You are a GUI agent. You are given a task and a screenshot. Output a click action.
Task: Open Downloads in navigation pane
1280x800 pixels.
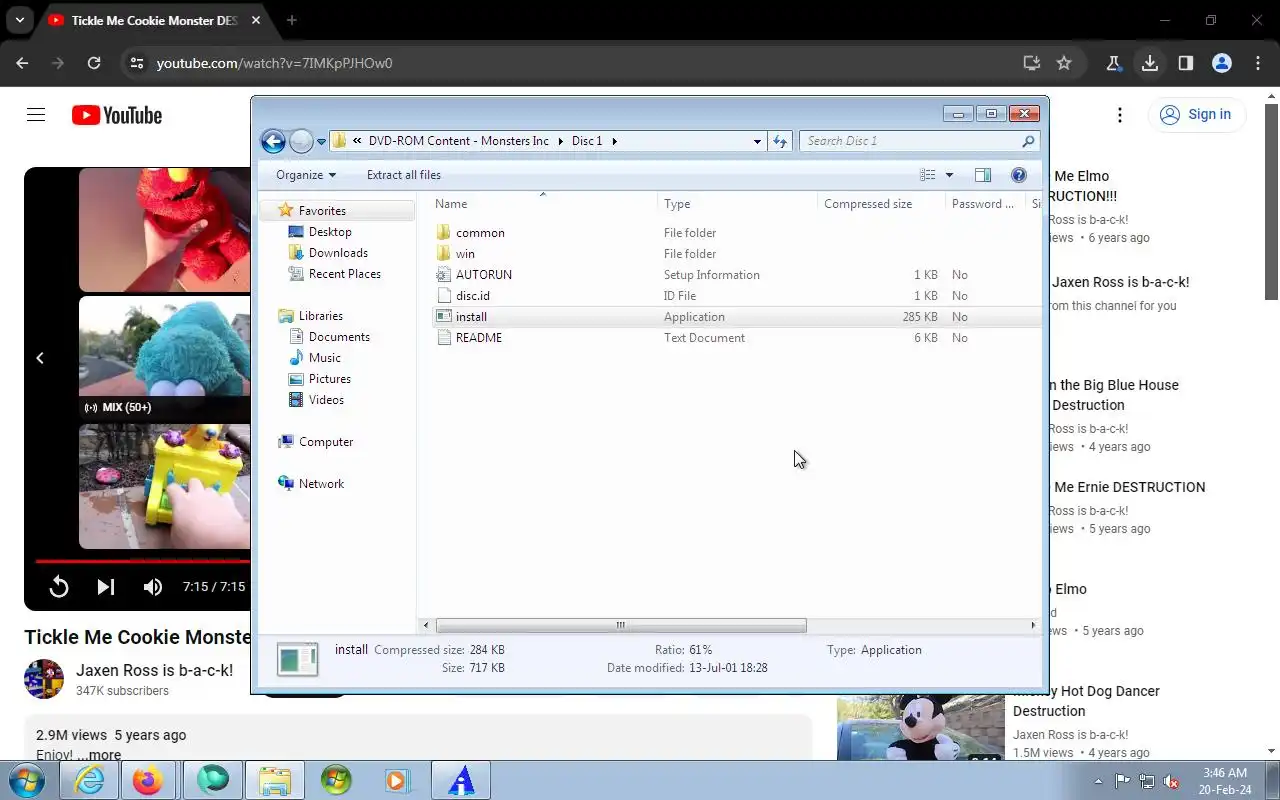click(338, 253)
